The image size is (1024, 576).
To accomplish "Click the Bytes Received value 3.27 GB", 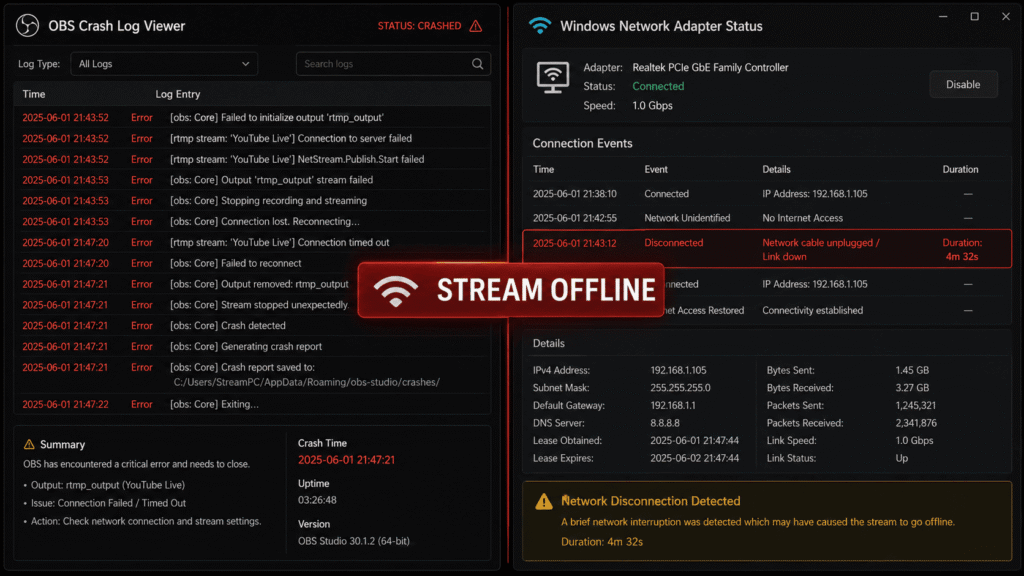I will pyautogui.click(x=912, y=388).
